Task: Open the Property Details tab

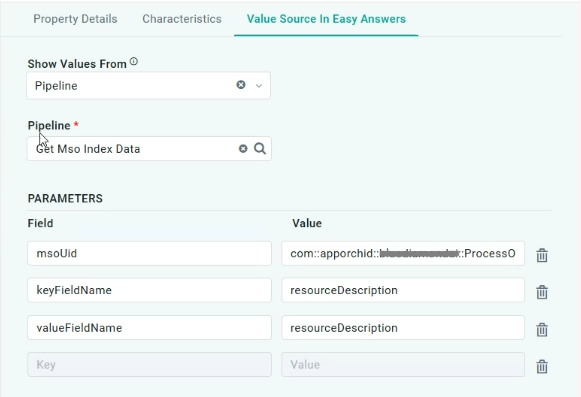Action: [x=75, y=19]
